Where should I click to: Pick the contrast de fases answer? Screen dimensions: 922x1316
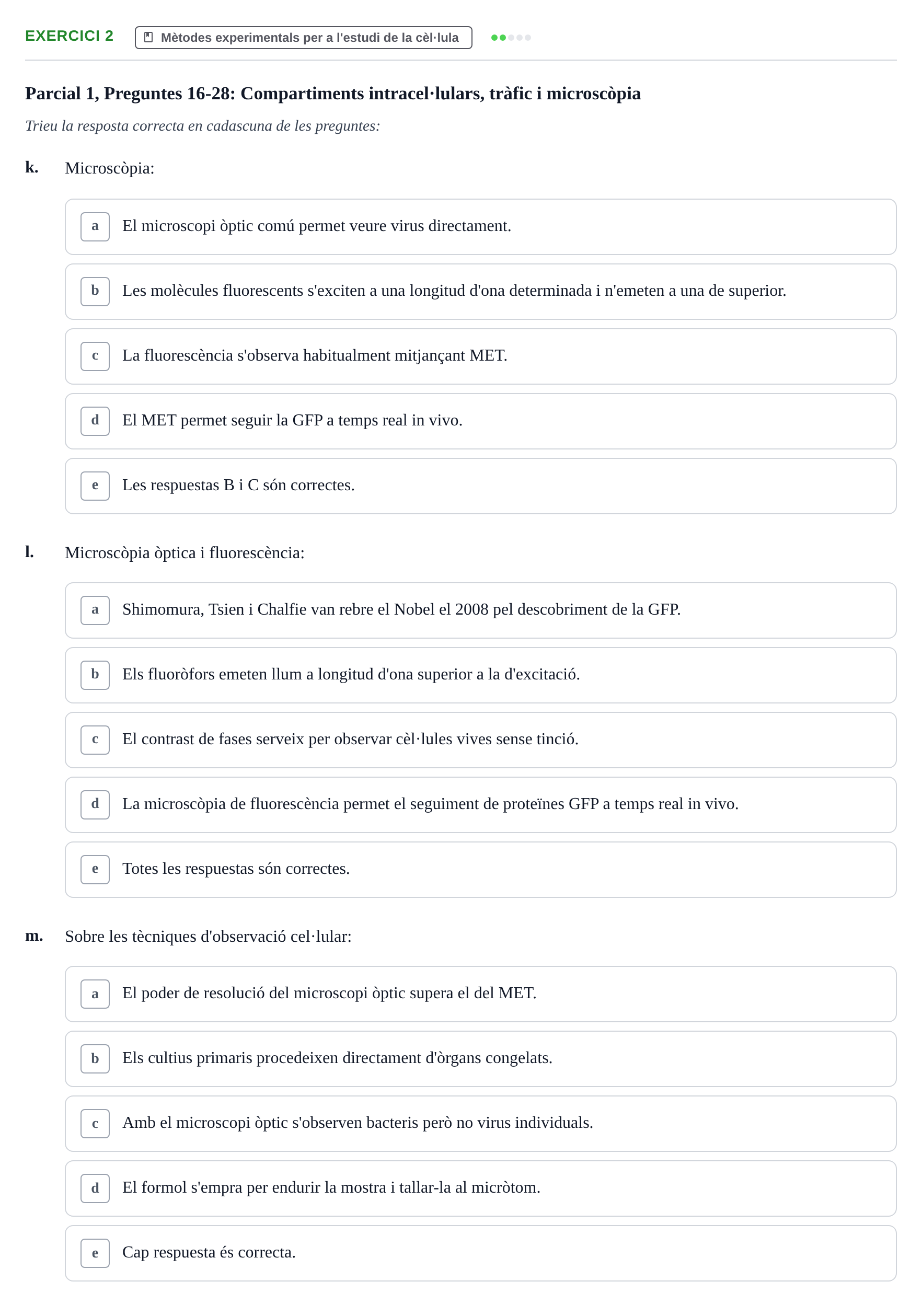click(x=480, y=740)
